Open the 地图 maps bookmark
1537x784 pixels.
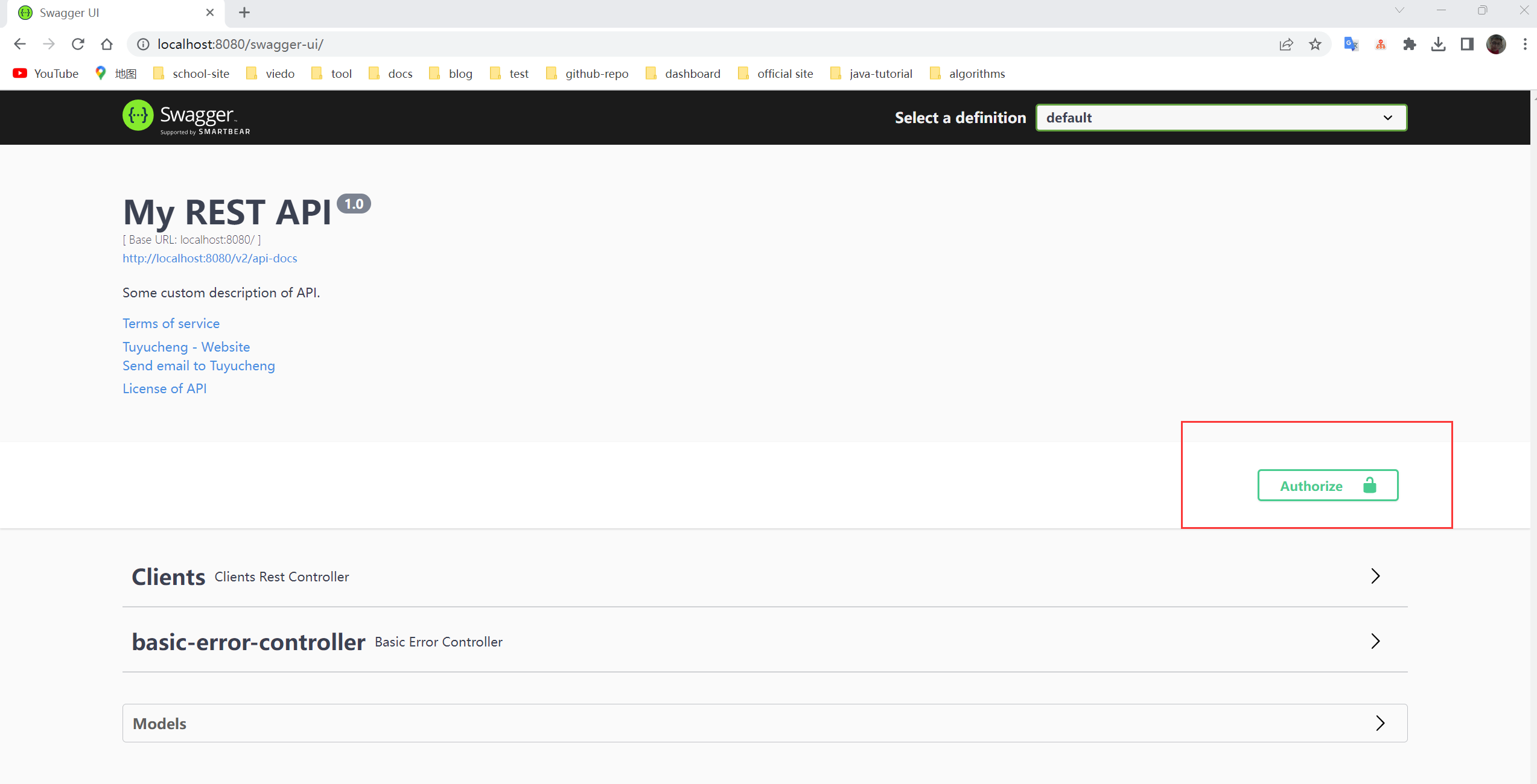[x=116, y=74]
